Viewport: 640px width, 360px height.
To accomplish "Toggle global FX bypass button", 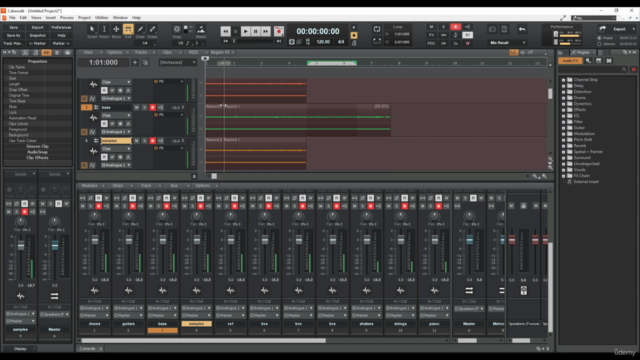I will point(431,35).
